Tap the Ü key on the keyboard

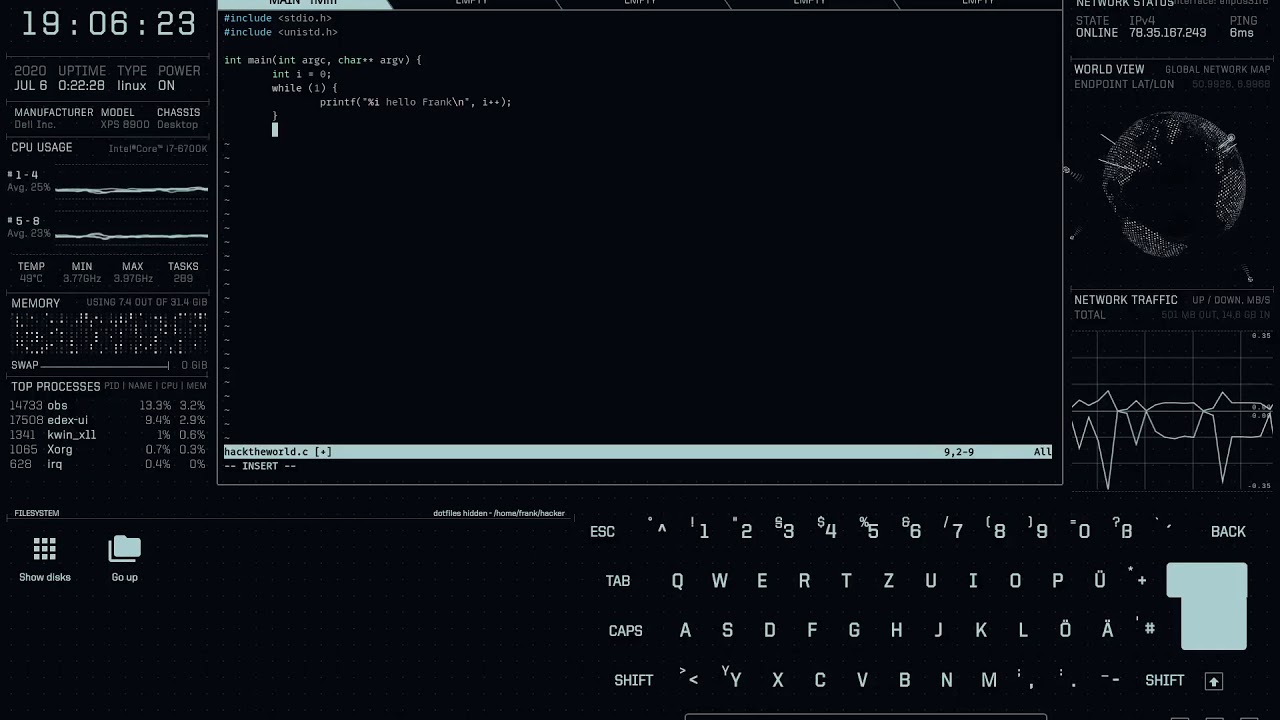(1100, 580)
